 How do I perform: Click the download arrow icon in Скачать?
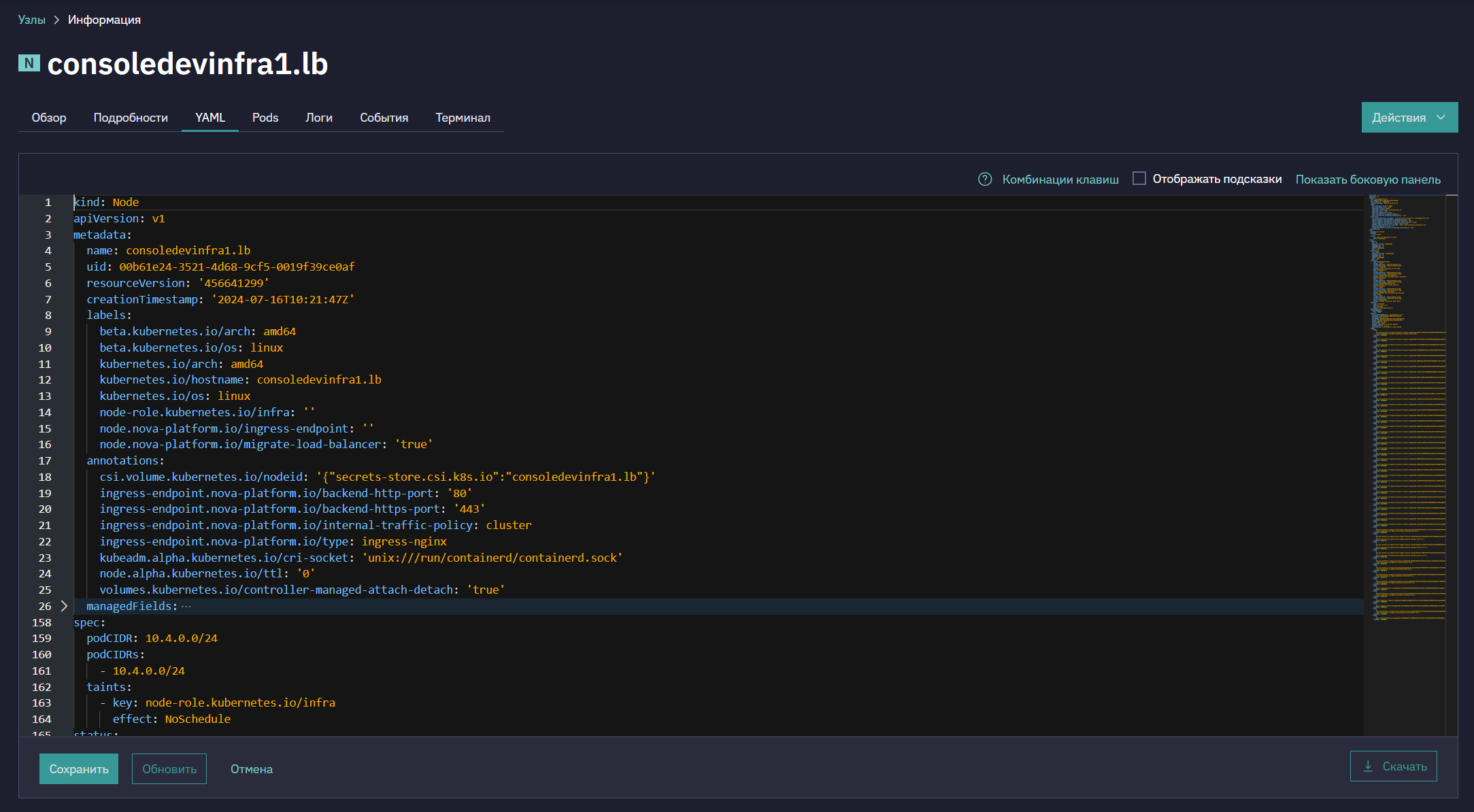point(1368,766)
